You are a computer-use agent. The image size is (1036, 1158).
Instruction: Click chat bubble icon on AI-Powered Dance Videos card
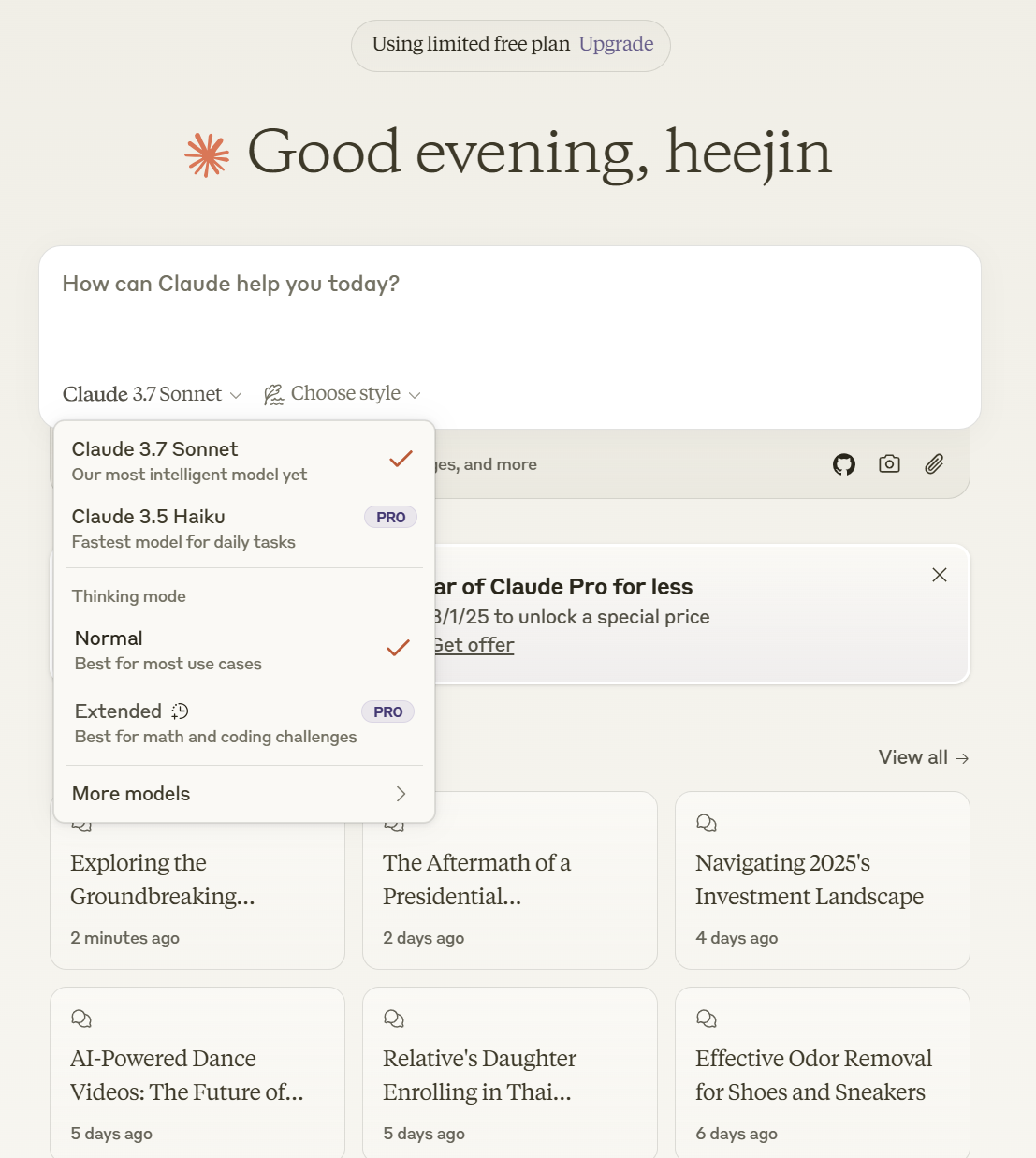coord(81,1019)
